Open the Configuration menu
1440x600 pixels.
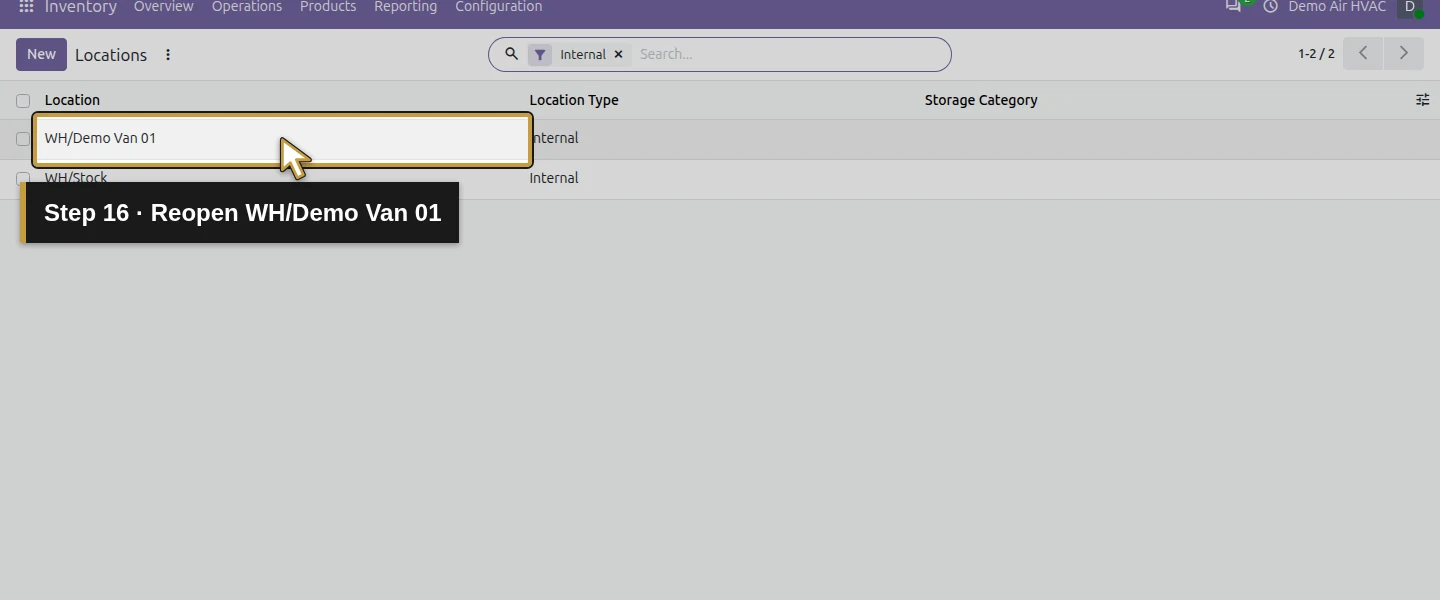498,7
